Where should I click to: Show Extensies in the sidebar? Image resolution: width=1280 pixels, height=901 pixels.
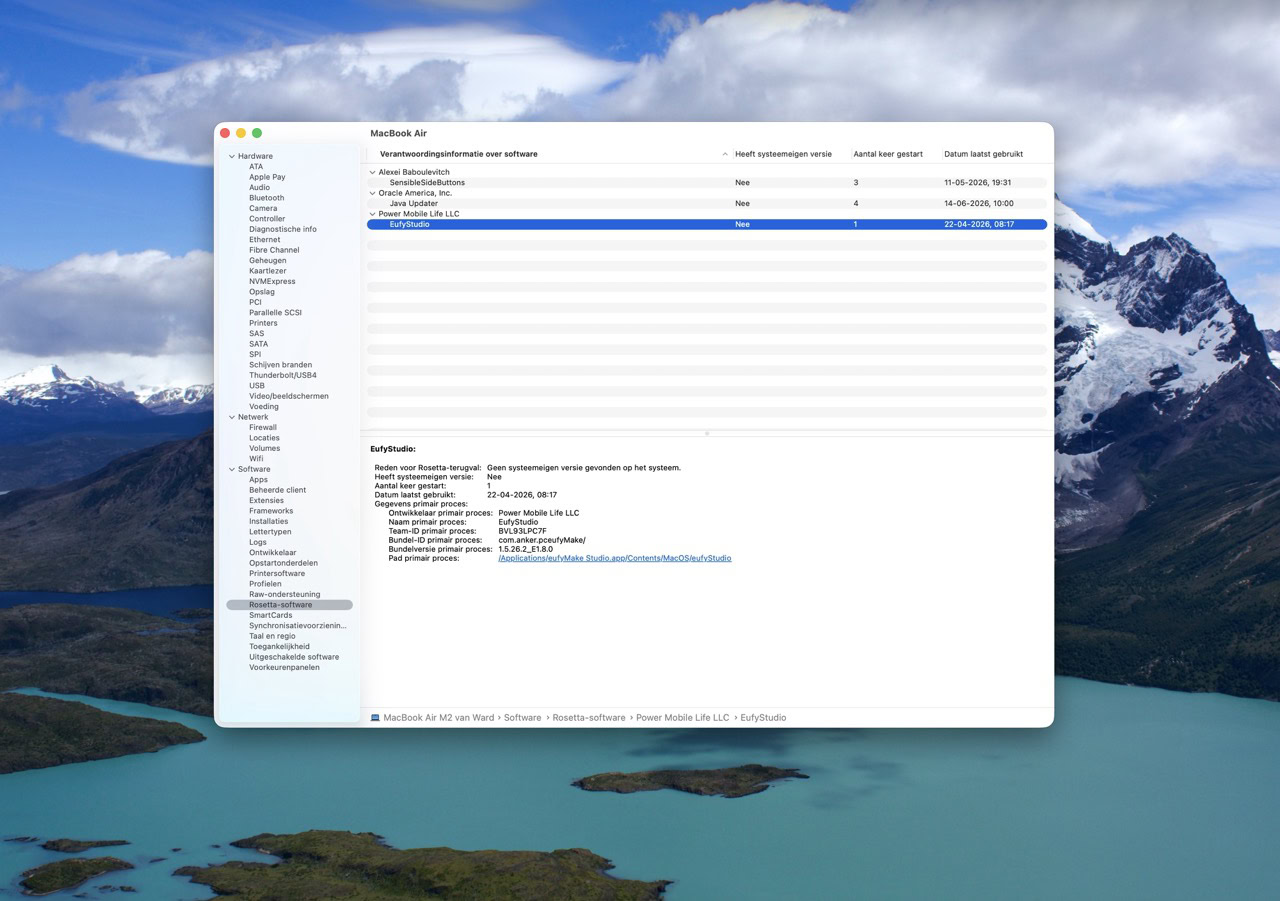[267, 501]
